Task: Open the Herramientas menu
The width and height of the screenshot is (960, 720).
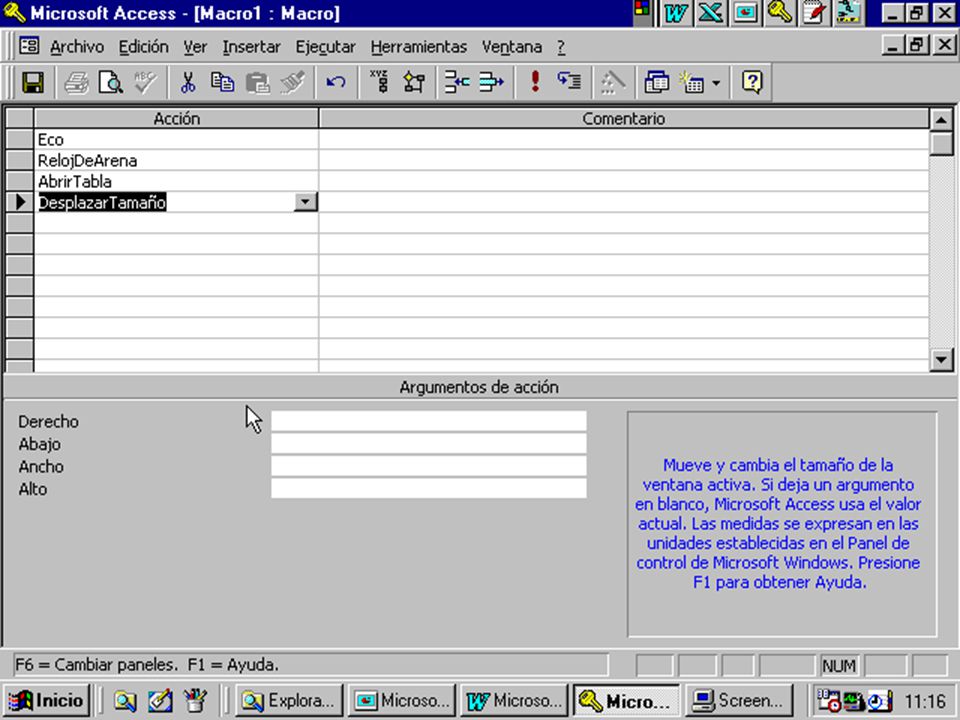Action: point(419,47)
